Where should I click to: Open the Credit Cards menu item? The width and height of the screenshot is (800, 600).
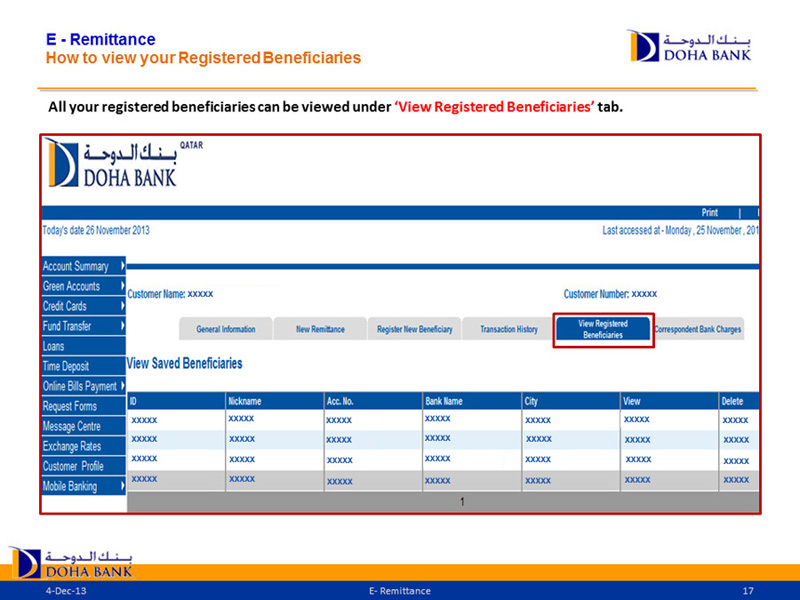click(65, 306)
